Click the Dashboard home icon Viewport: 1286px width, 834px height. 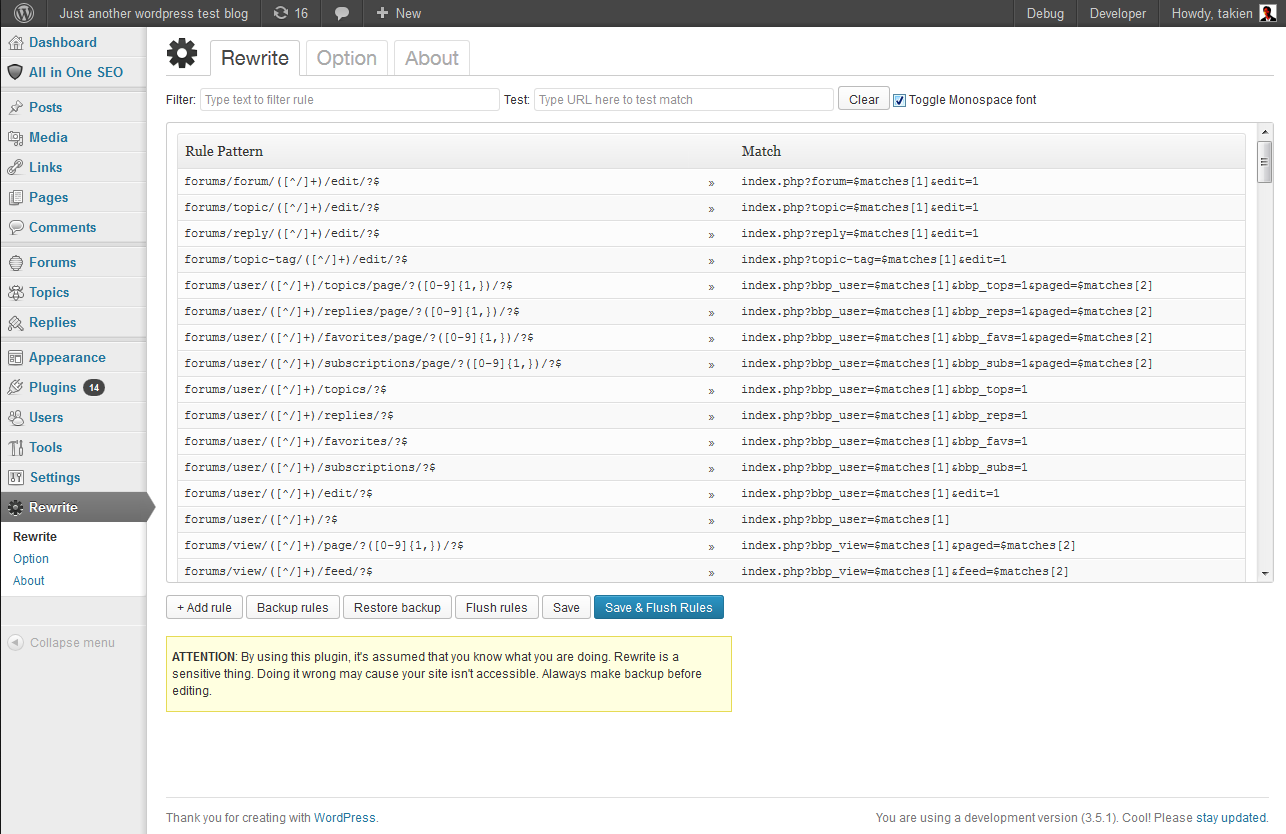(x=15, y=42)
